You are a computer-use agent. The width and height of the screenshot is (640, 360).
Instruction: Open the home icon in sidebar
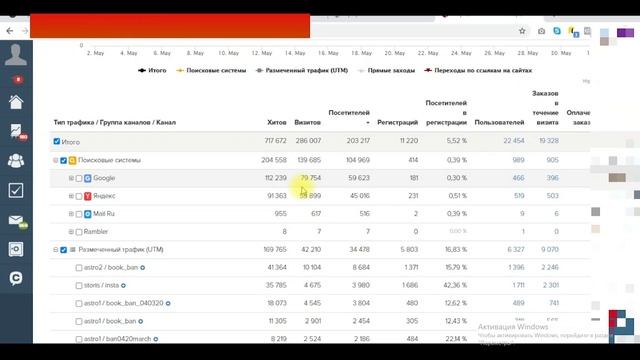16,102
